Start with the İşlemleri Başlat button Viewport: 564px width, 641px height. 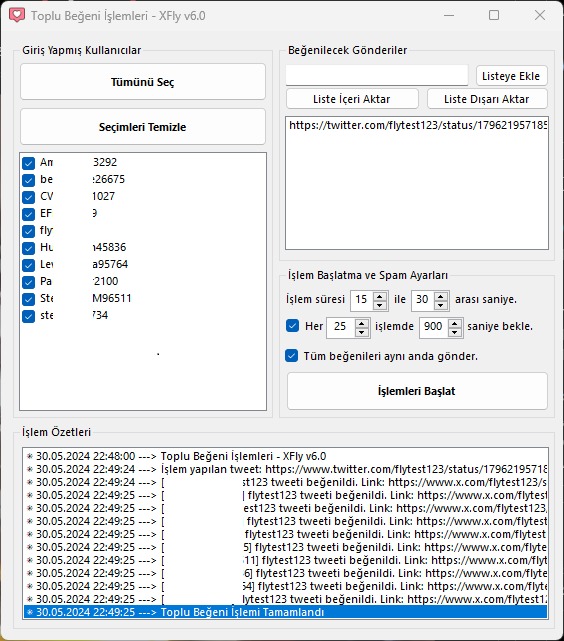tap(417, 391)
